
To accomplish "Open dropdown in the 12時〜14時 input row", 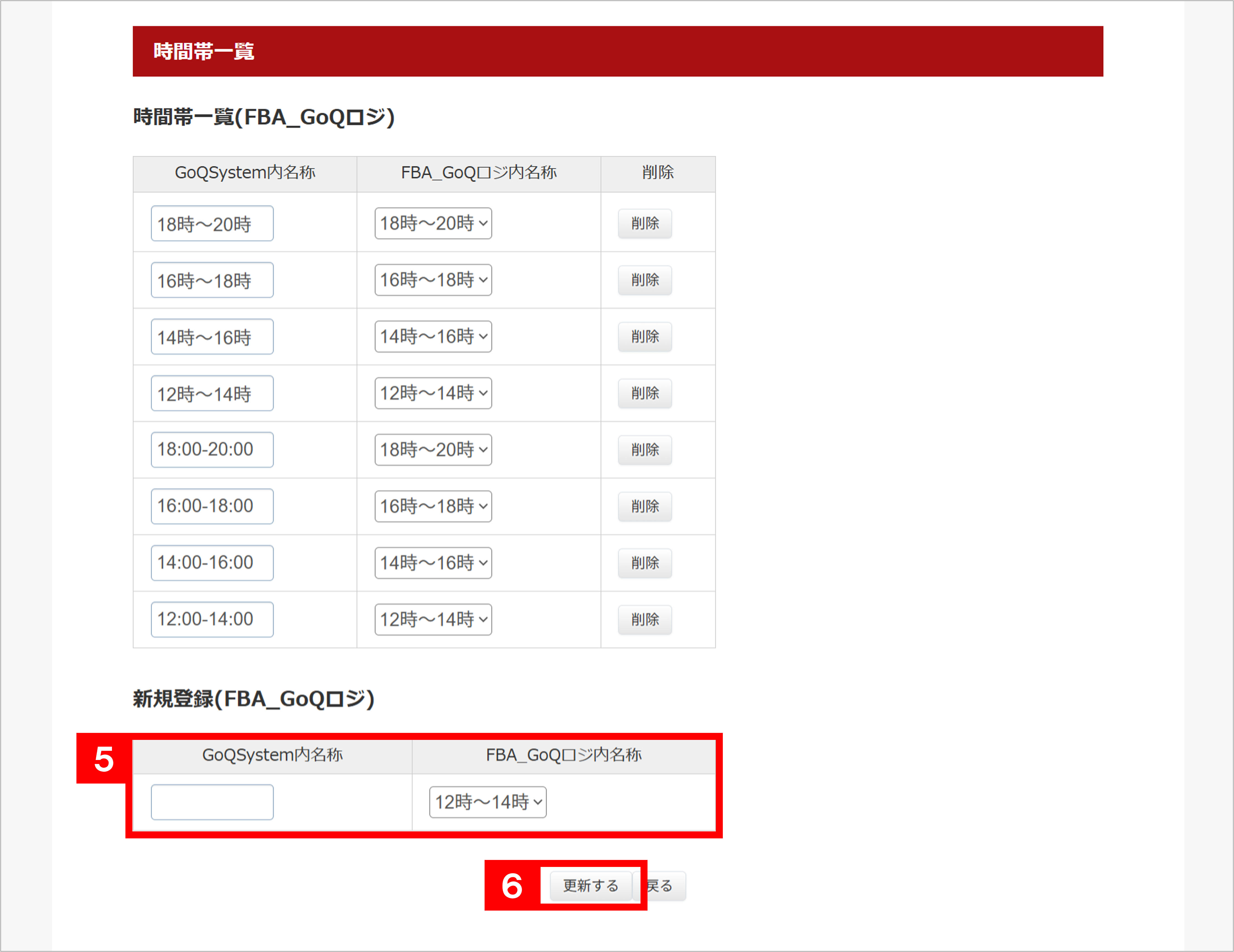I will (x=433, y=393).
